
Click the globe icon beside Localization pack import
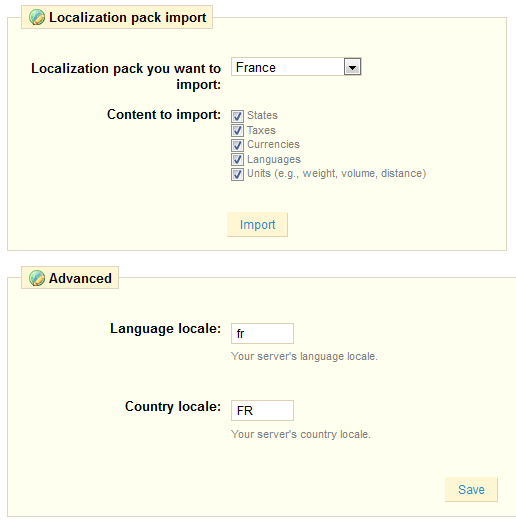pyautogui.click(x=37, y=17)
